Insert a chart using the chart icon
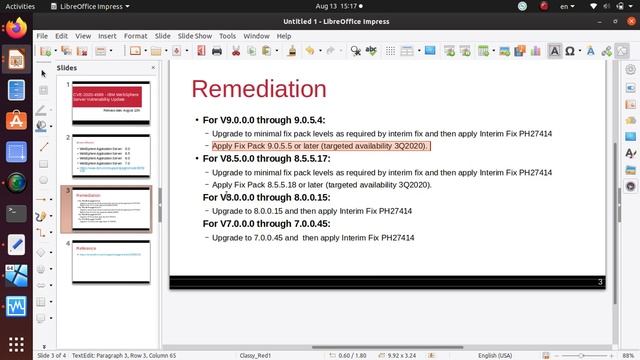 536,51
